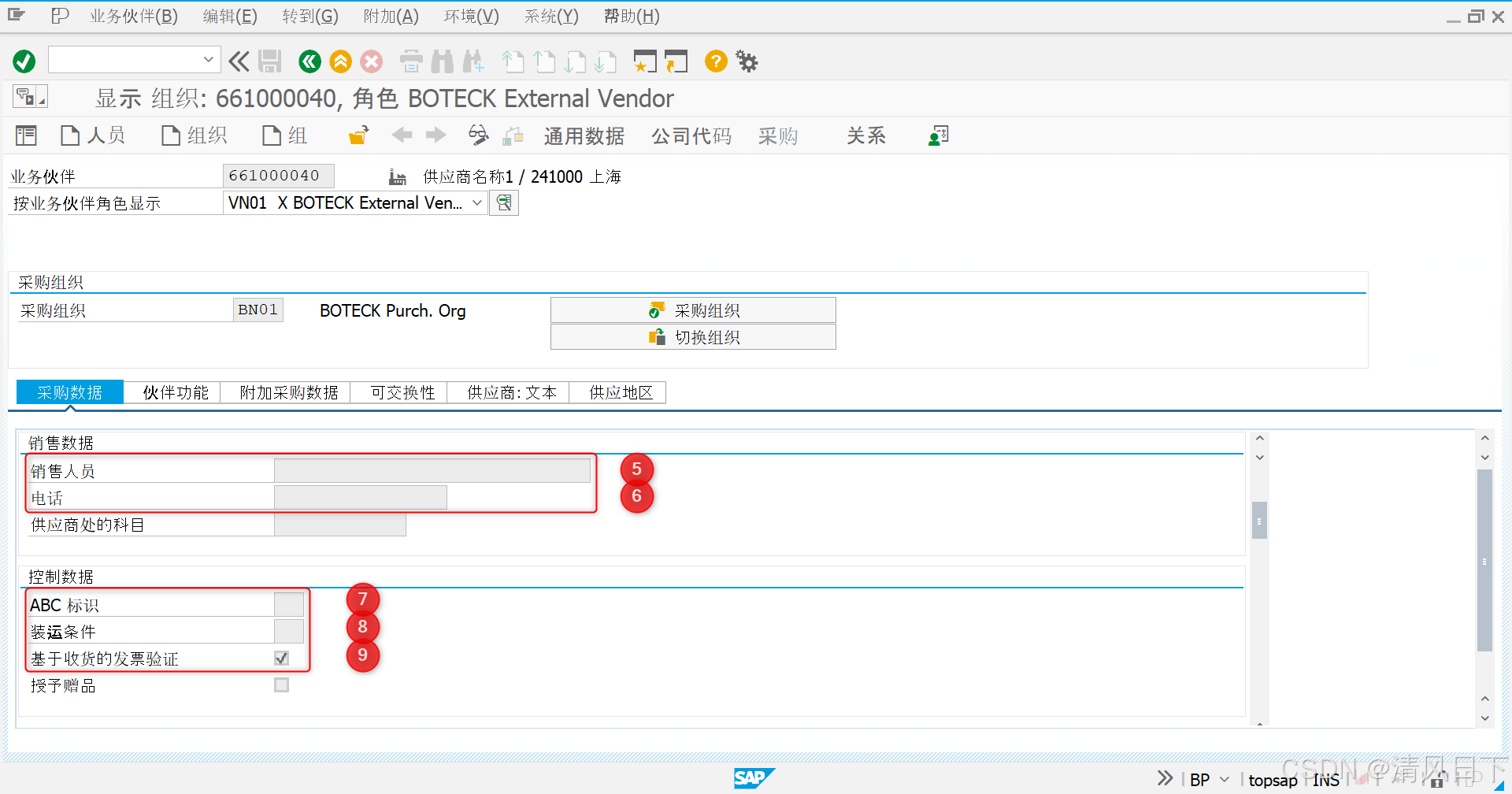This screenshot has width=1512, height=794.
Task: Click the ABC 标识 input field
Action: pyautogui.click(x=289, y=604)
